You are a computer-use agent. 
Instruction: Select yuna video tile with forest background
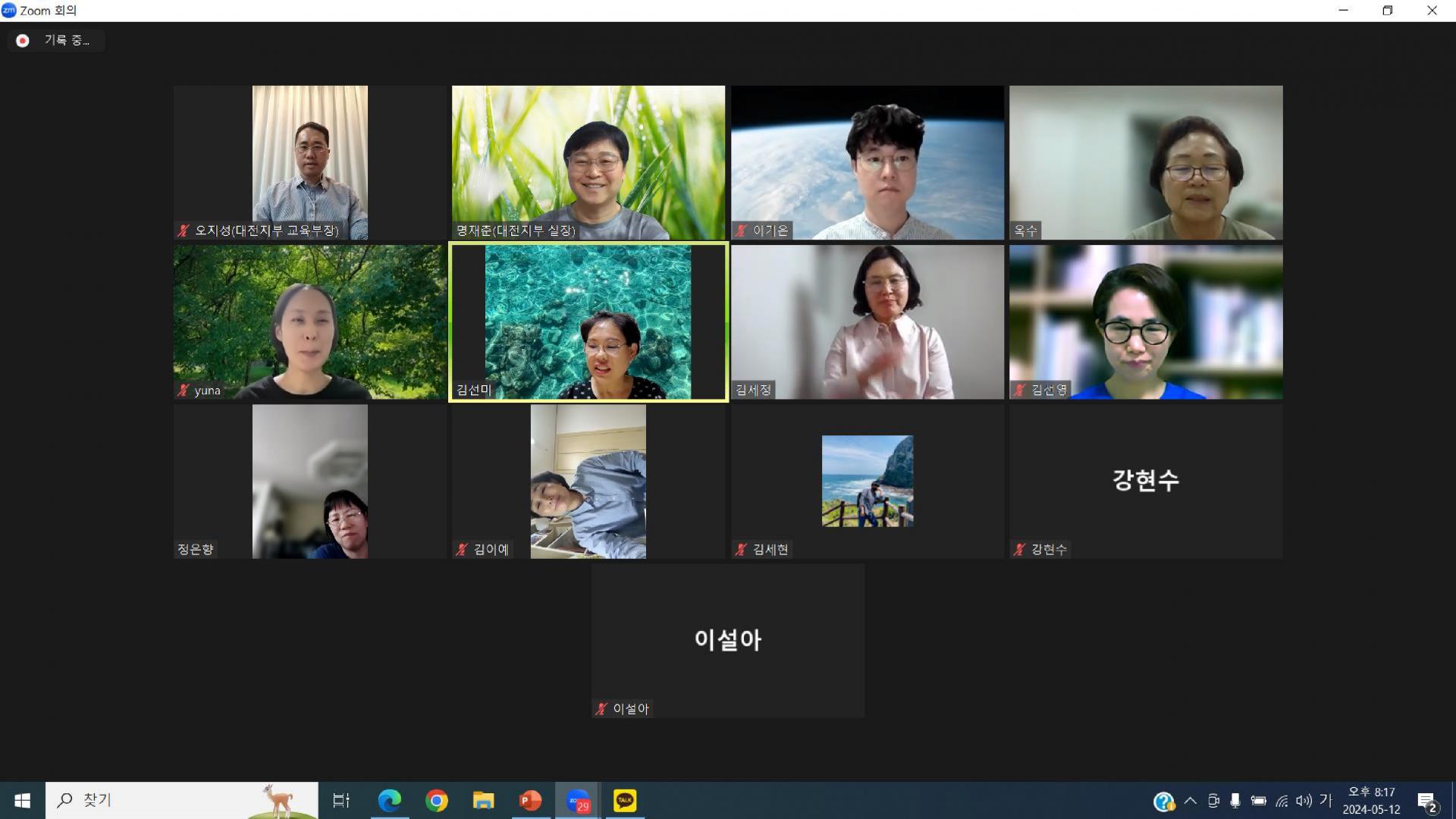click(x=309, y=322)
